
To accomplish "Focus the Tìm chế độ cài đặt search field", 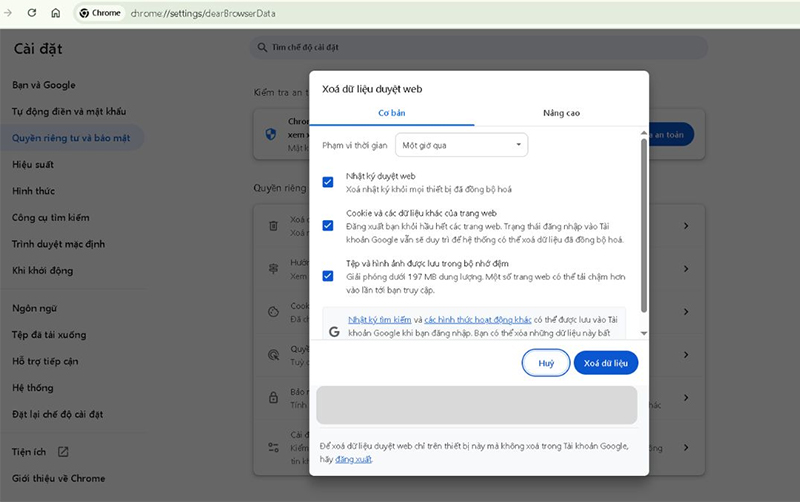I will coord(479,47).
